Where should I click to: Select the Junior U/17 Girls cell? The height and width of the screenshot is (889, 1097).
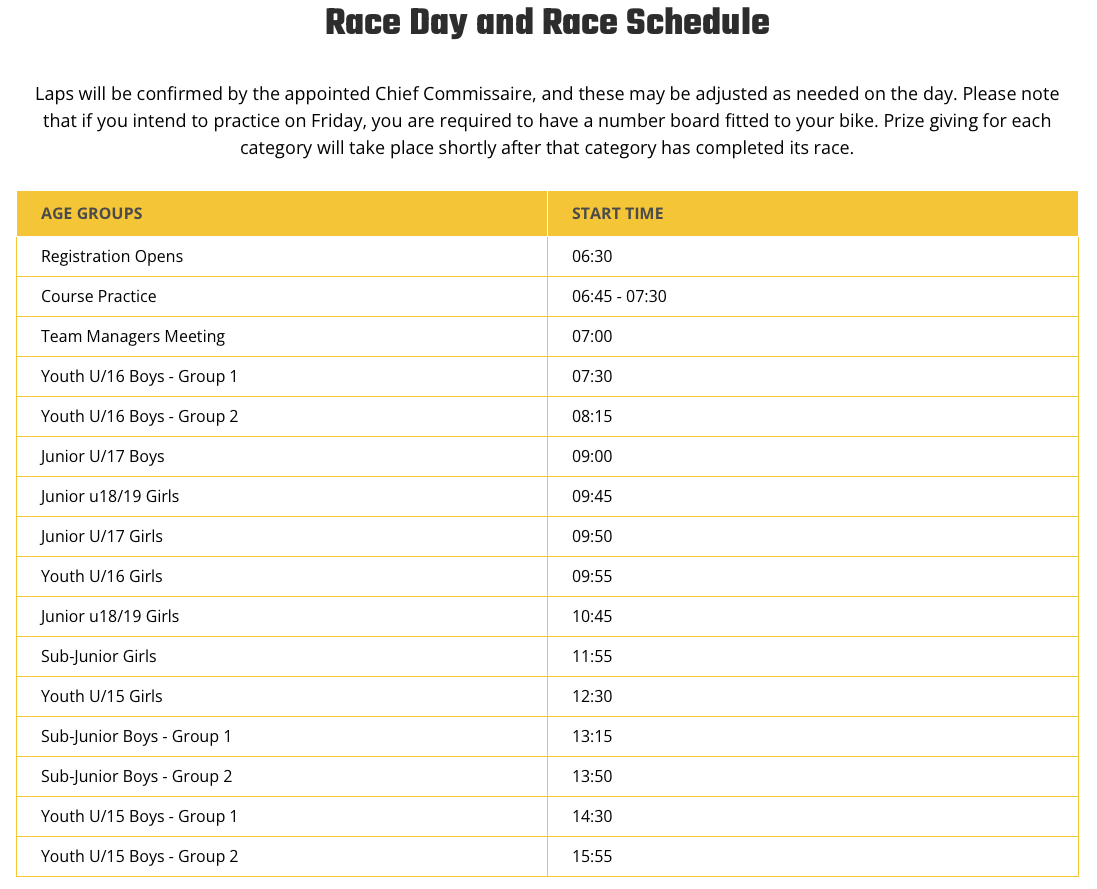tap(102, 536)
